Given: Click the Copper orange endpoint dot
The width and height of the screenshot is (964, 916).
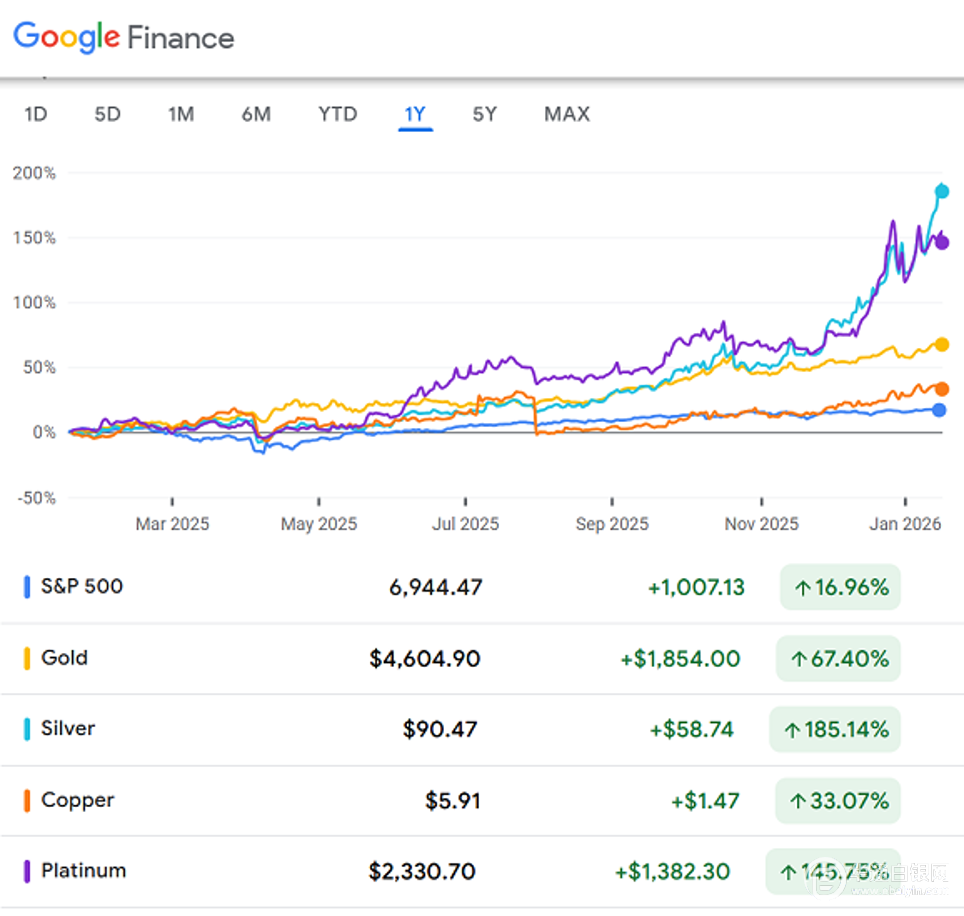Looking at the screenshot, I should point(941,389).
